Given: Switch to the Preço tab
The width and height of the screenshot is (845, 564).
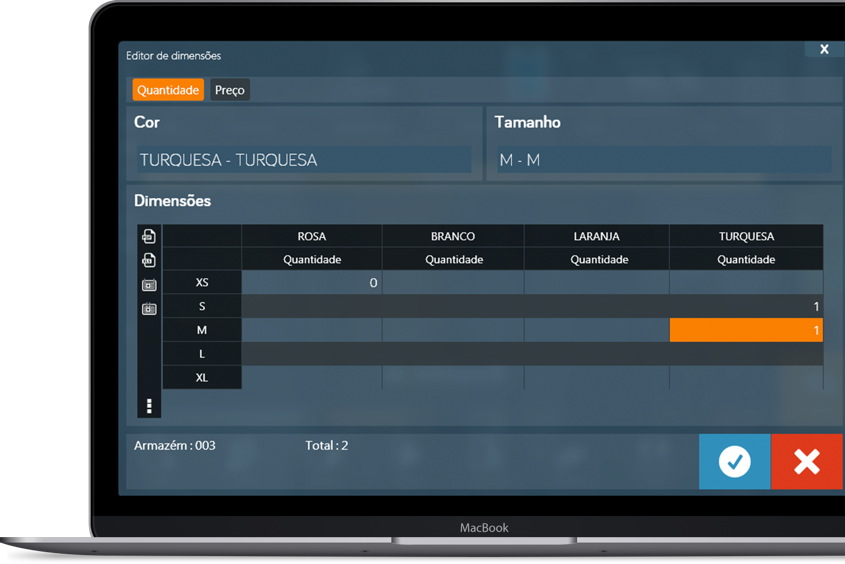Looking at the screenshot, I should [230, 90].
